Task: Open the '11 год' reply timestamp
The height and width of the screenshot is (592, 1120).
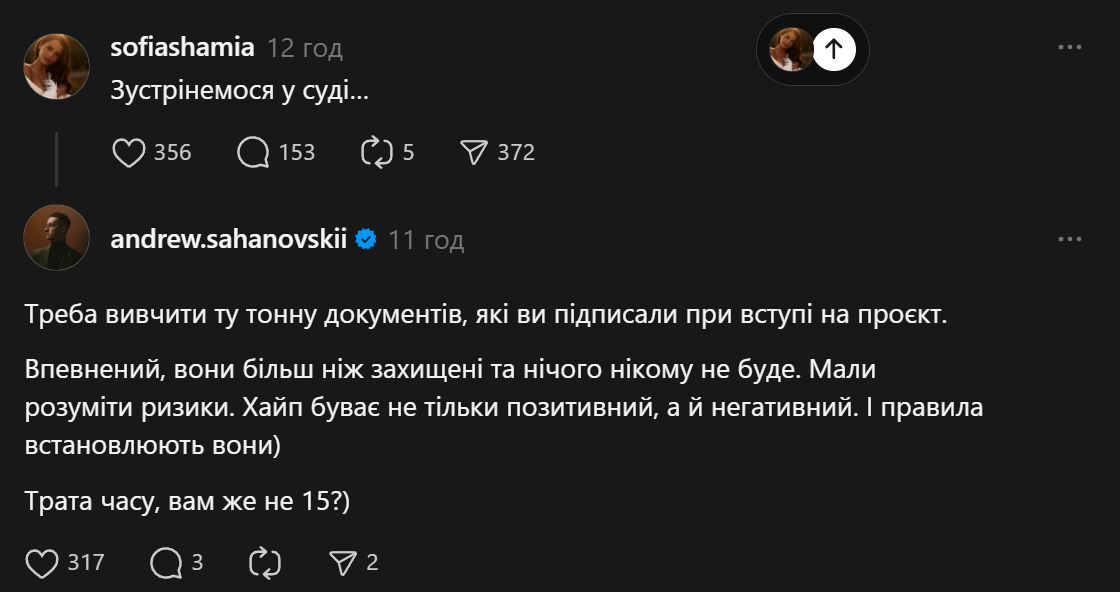Action: point(427,240)
